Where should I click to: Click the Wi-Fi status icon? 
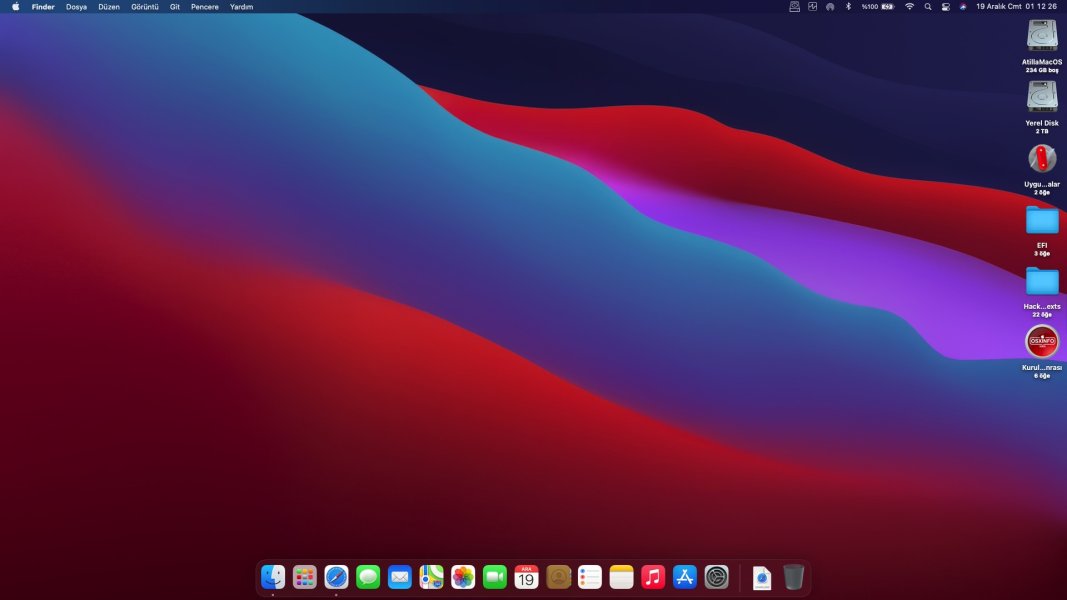coord(909,7)
